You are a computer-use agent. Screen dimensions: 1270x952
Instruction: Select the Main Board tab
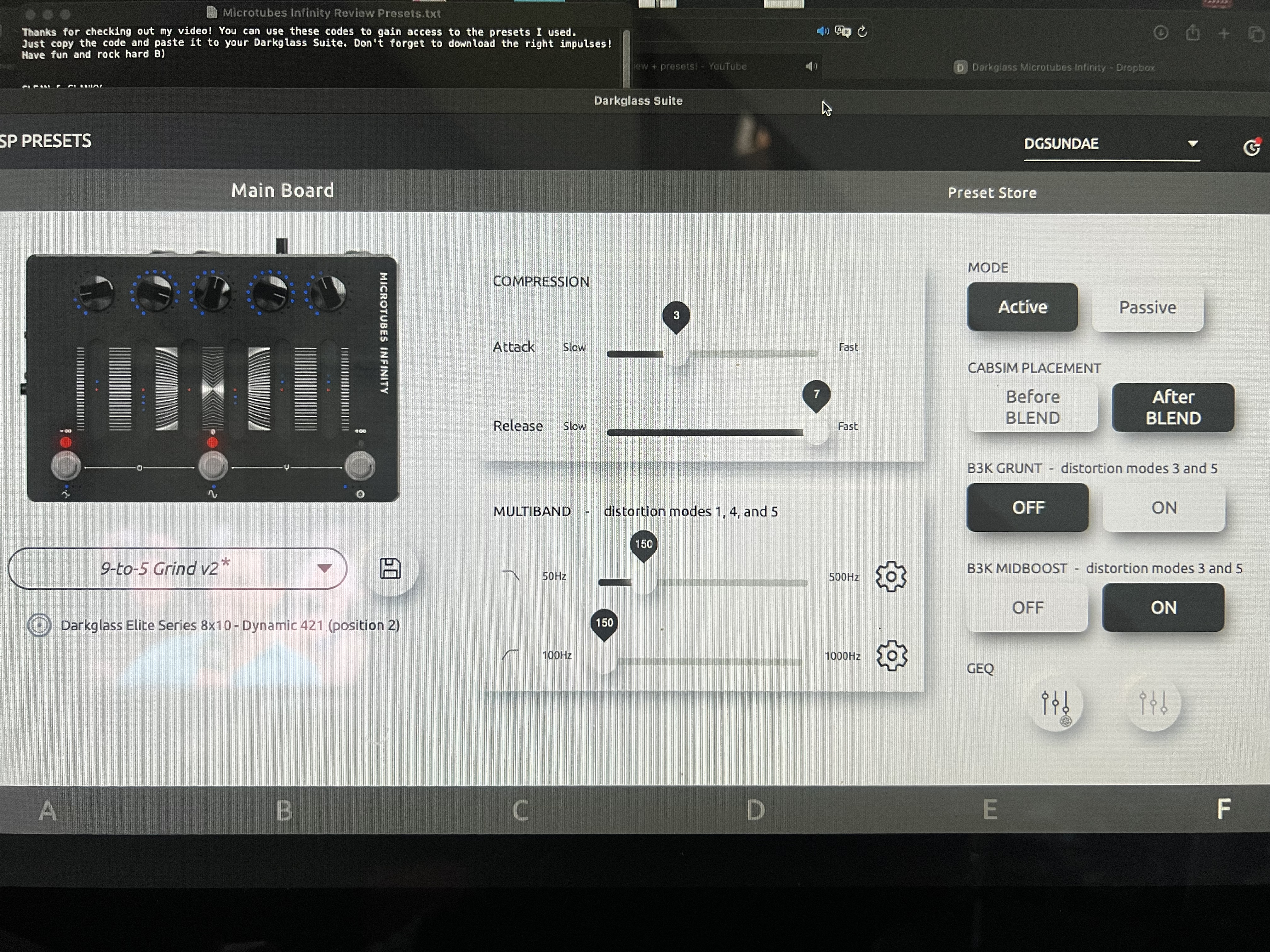283,190
